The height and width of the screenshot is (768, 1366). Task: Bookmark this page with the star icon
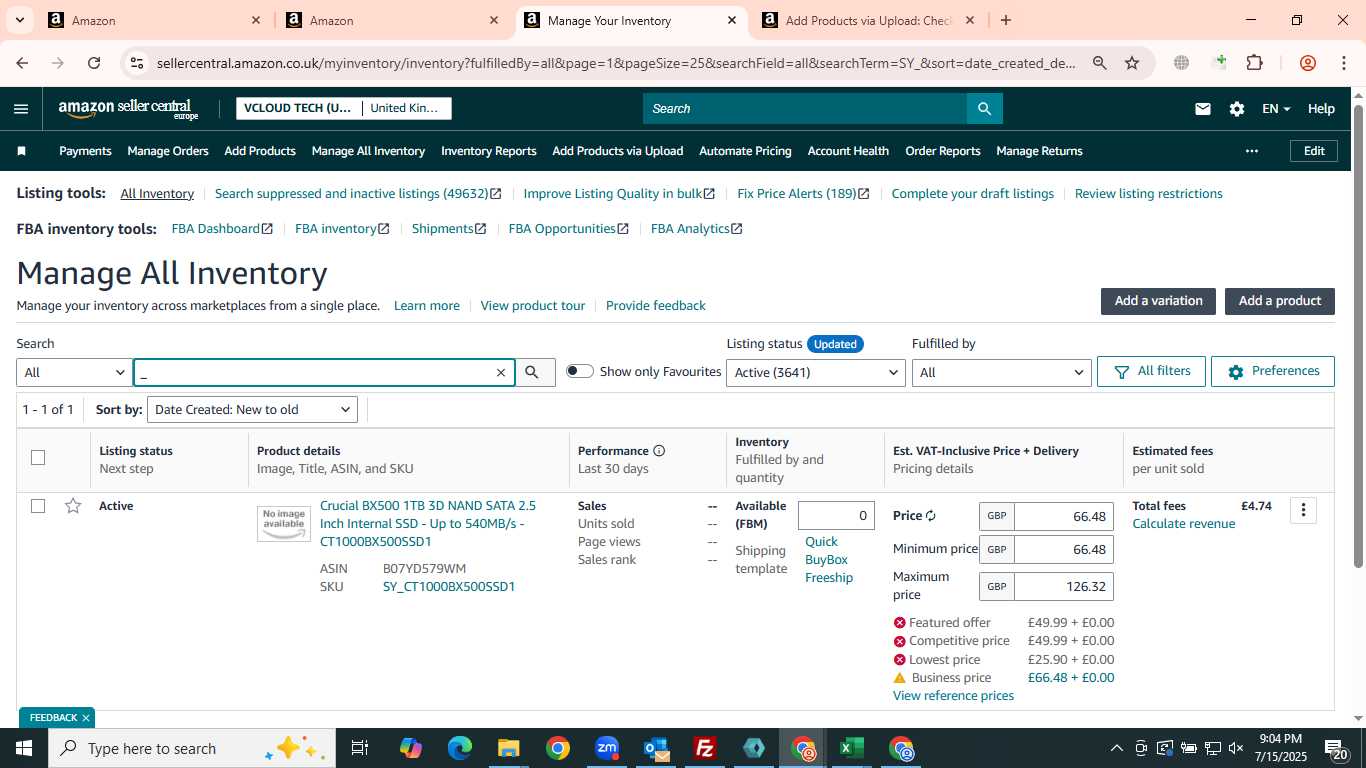click(1132, 63)
